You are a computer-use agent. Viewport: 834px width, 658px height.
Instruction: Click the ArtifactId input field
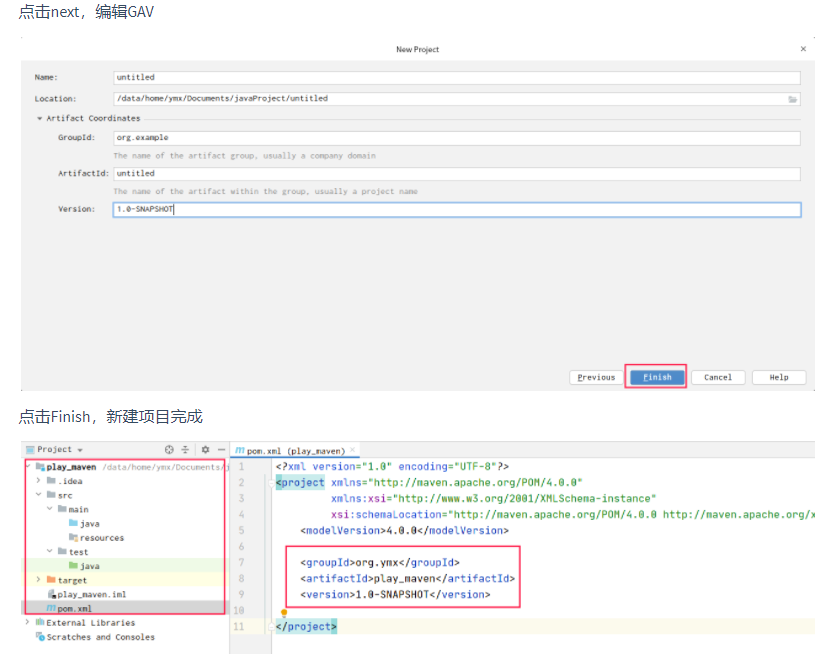(x=457, y=173)
